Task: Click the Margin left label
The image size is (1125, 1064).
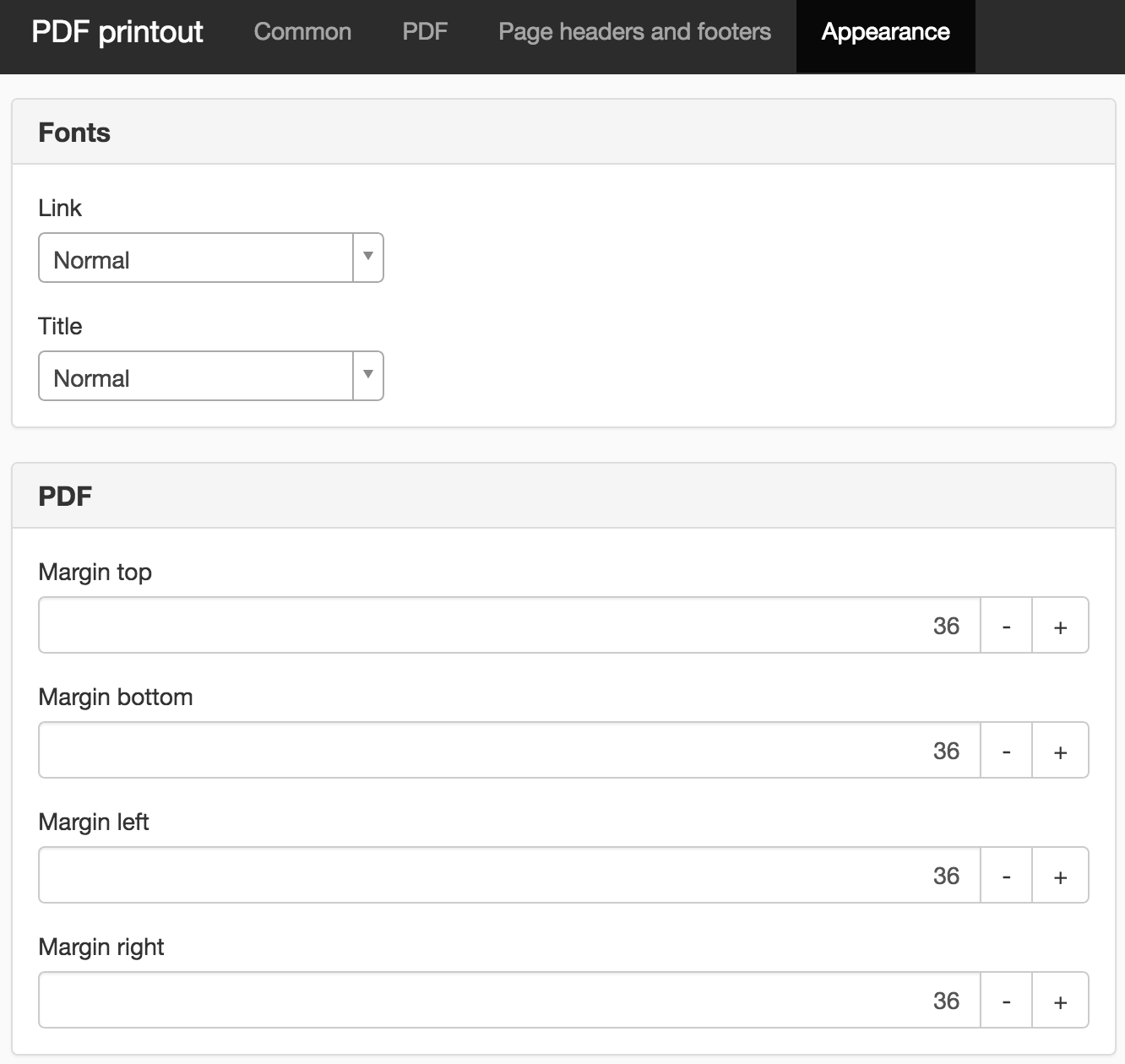Action: pyautogui.click(x=94, y=822)
